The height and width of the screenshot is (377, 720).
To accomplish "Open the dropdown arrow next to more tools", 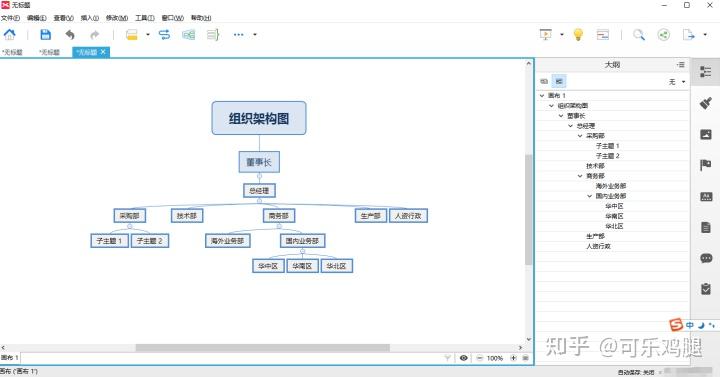I will pos(255,34).
